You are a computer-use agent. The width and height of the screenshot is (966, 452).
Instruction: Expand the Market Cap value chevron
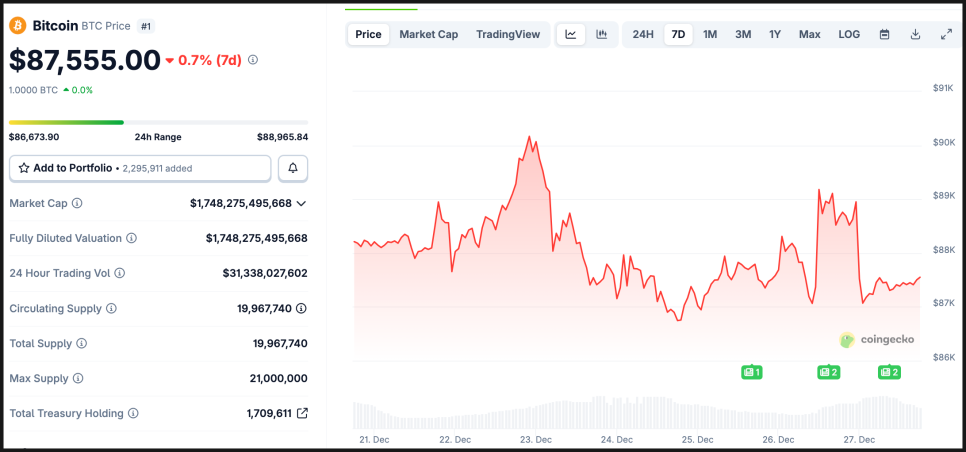coord(302,203)
